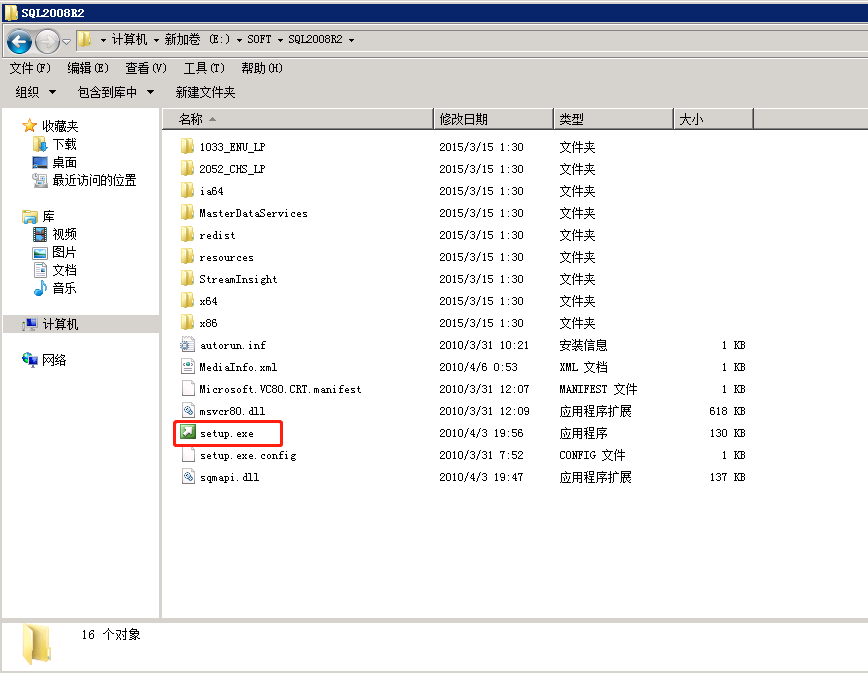
Task: Open the 查看 menu
Action: 144,67
